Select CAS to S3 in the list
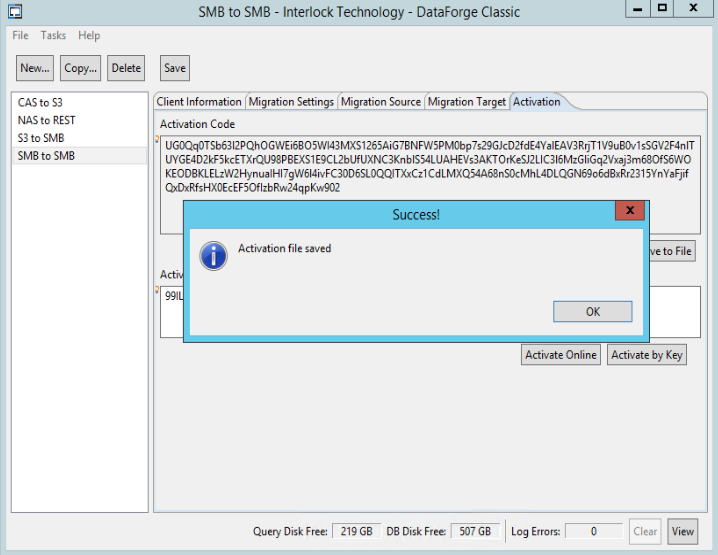This screenshot has width=718, height=555. 40,102
